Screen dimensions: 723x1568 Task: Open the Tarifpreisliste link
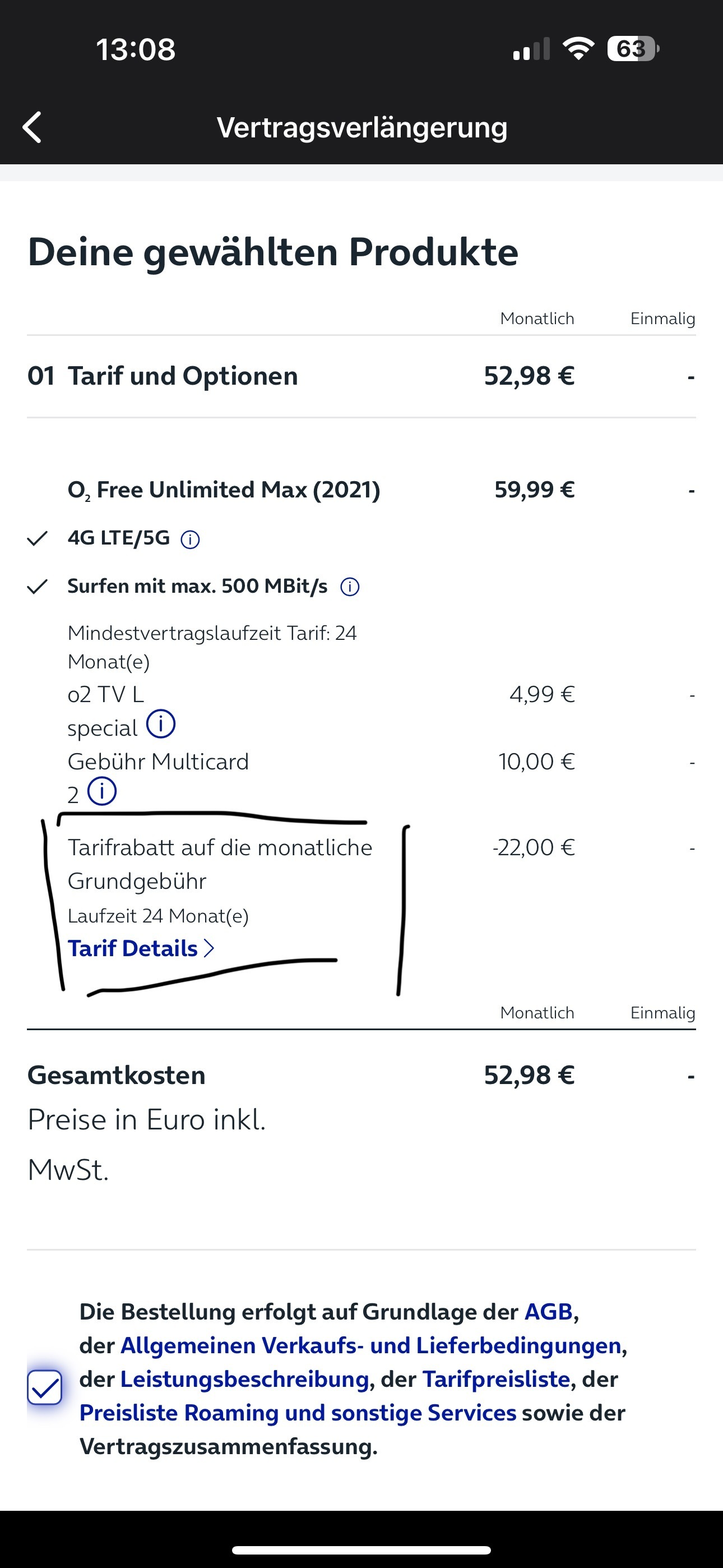tap(496, 1380)
